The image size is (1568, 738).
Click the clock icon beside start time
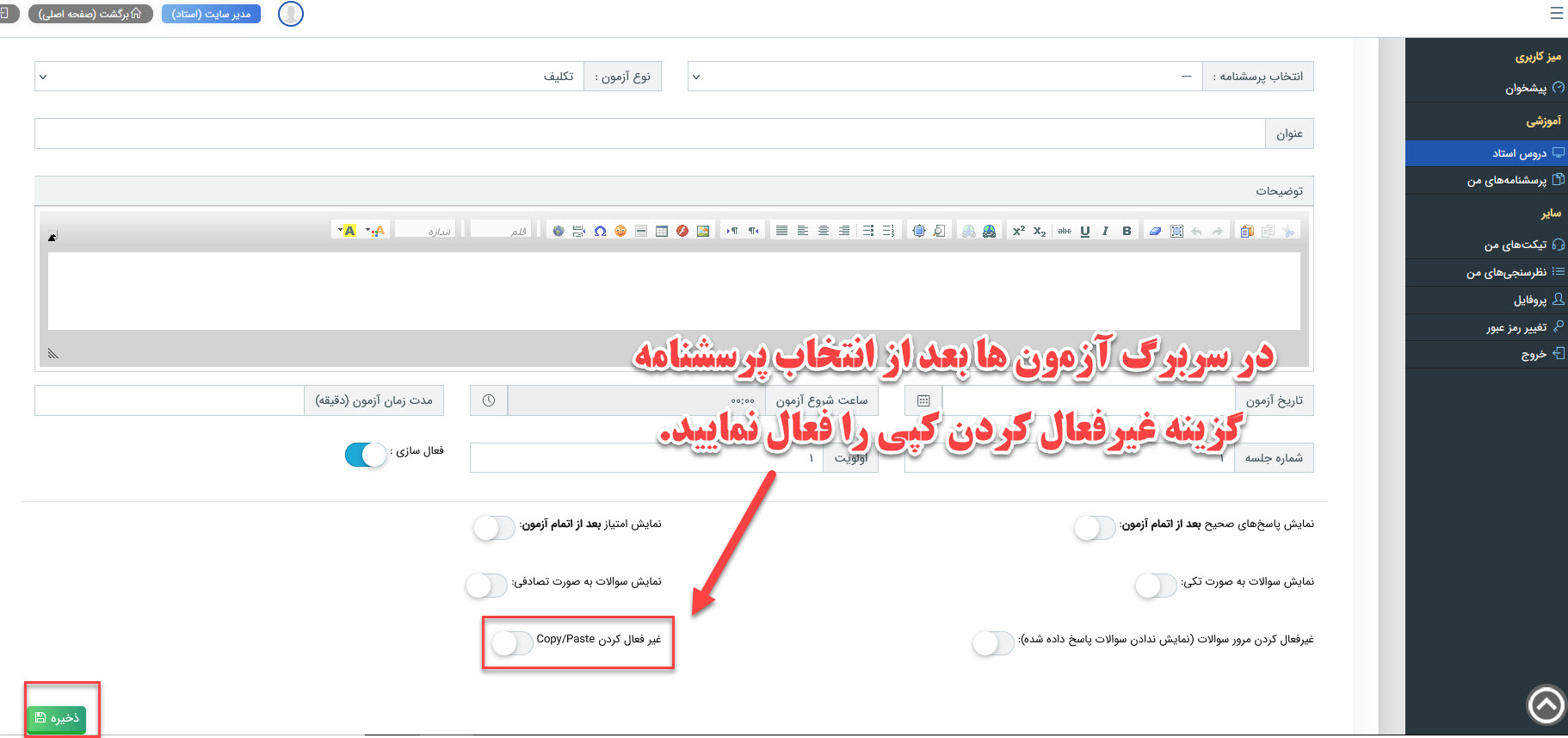pos(489,400)
